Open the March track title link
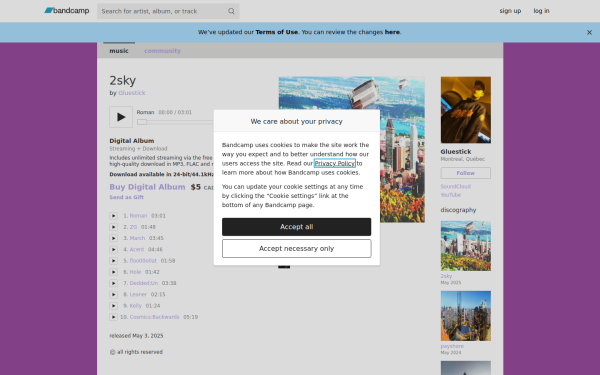Screen dimensions: 600x375 [137, 238]
